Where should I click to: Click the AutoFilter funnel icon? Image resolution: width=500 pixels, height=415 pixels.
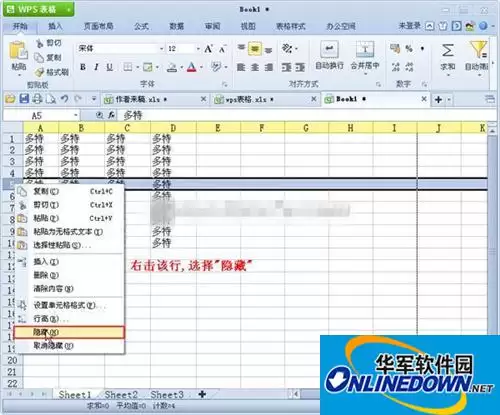[479, 49]
